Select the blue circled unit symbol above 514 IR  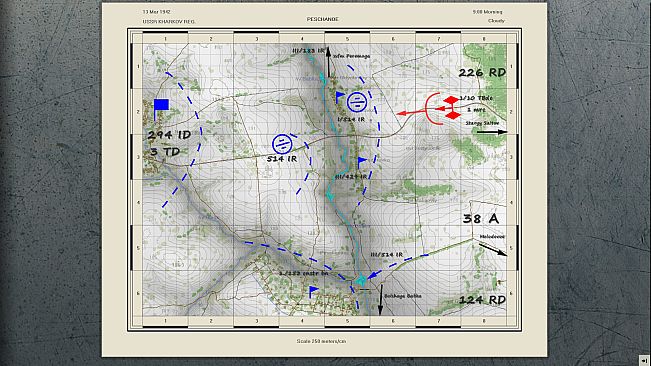click(x=282, y=144)
